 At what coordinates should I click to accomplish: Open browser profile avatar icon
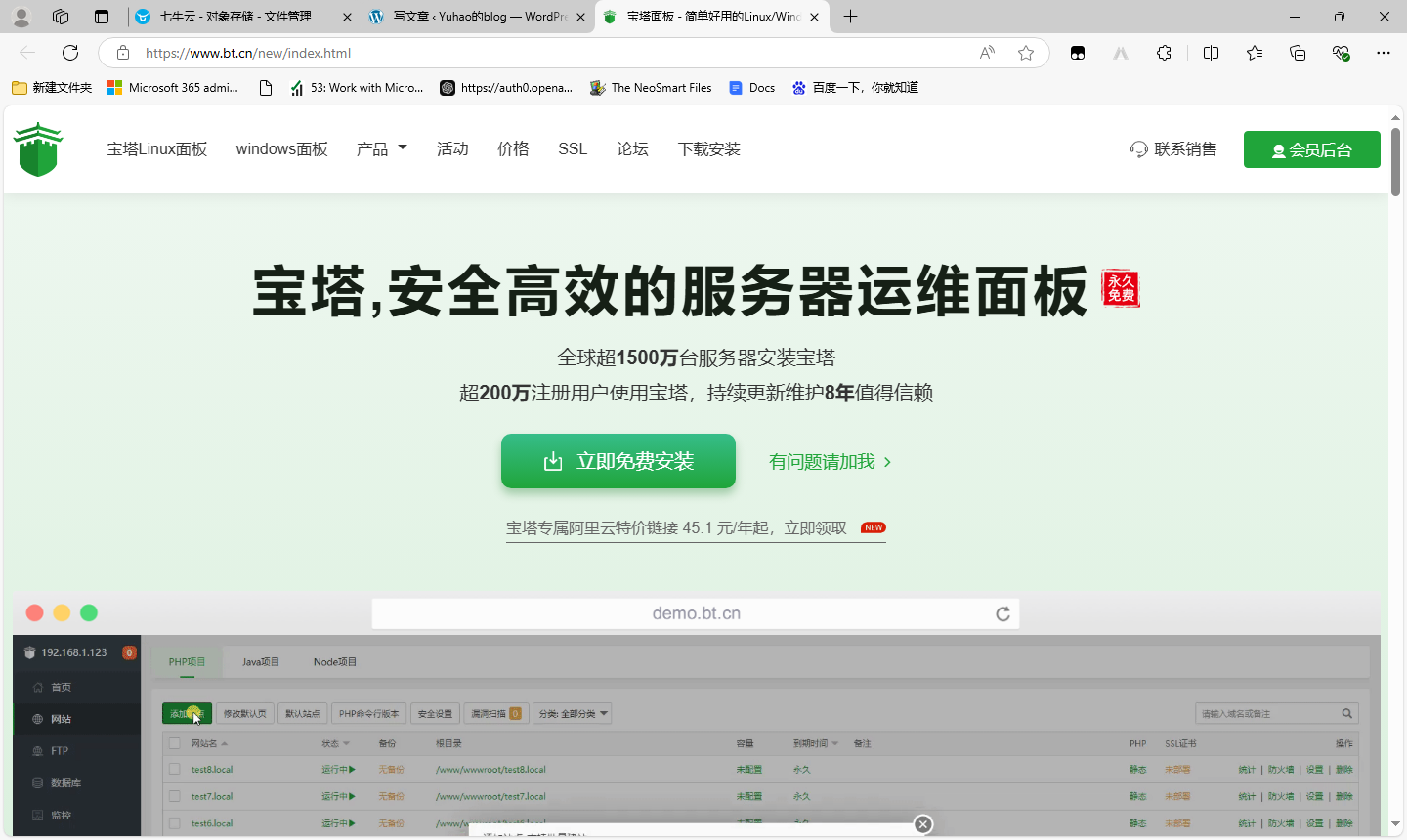(x=21, y=17)
